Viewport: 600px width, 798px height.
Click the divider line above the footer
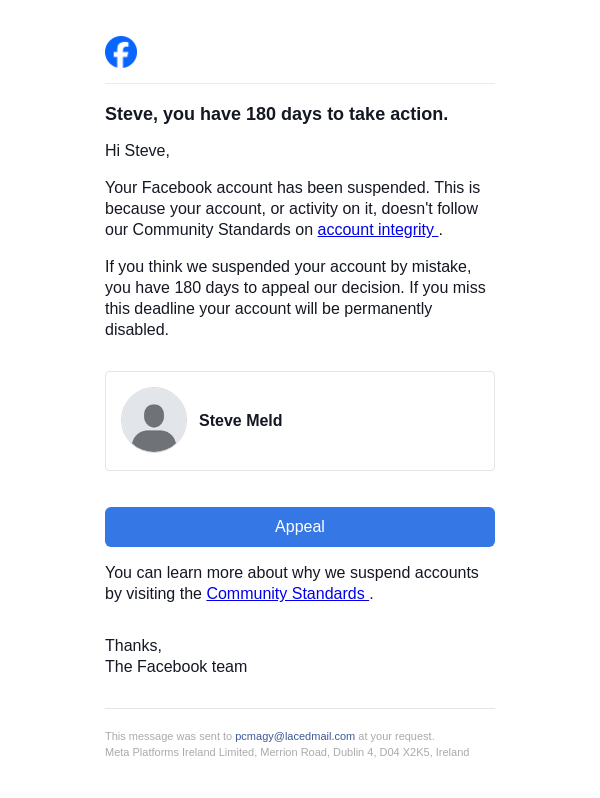click(x=300, y=709)
